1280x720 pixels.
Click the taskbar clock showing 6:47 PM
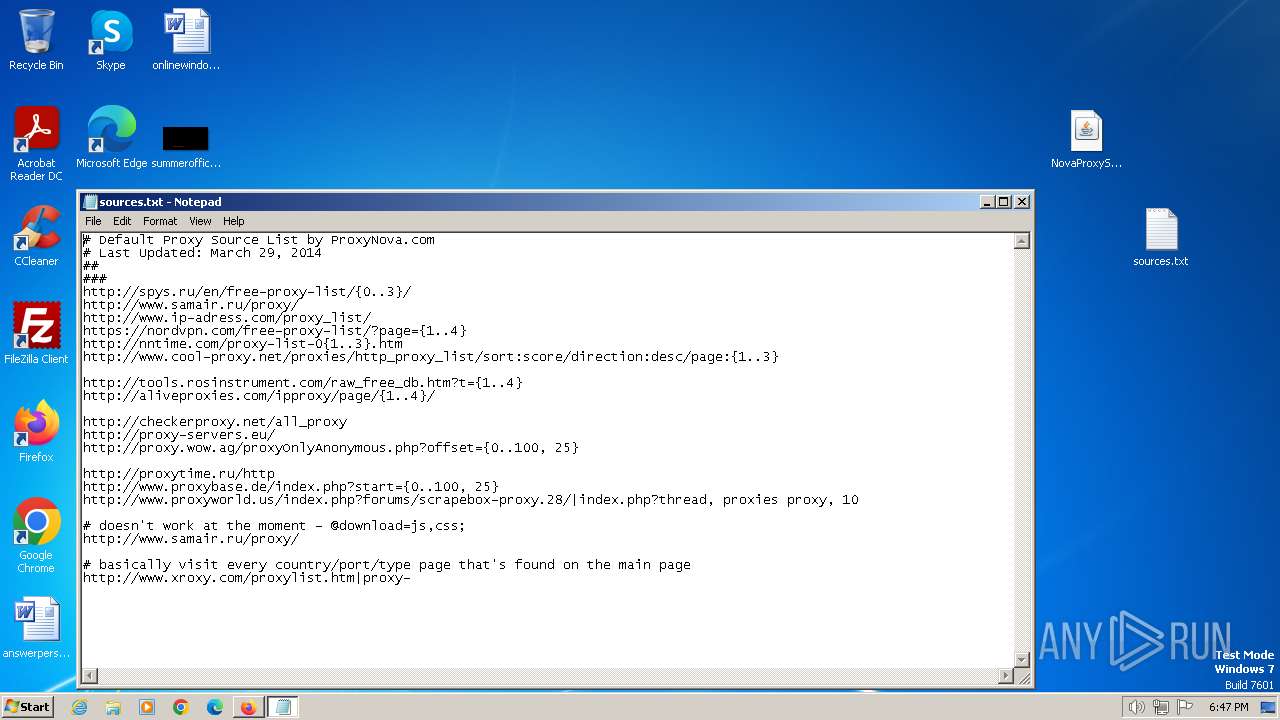tap(1228, 707)
